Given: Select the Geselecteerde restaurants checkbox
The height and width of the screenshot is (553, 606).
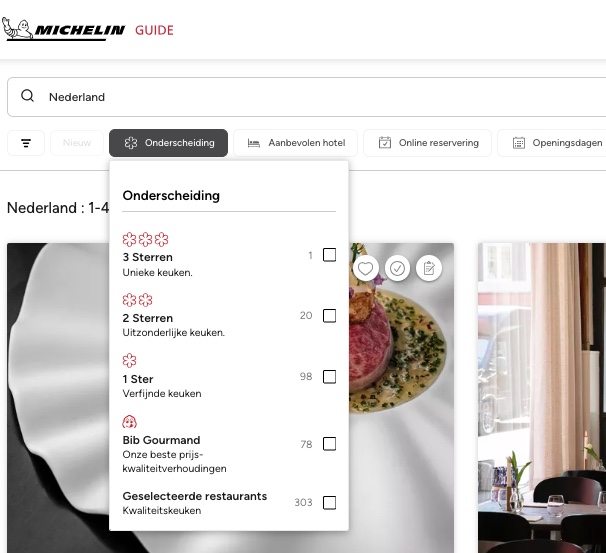Looking at the screenshot, I should [329, 503].
